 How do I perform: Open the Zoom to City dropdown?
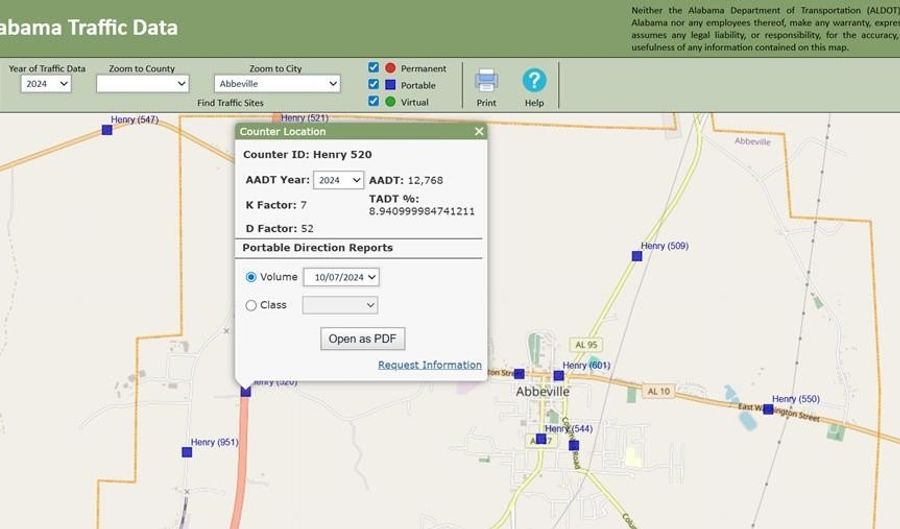coord(277,84)
